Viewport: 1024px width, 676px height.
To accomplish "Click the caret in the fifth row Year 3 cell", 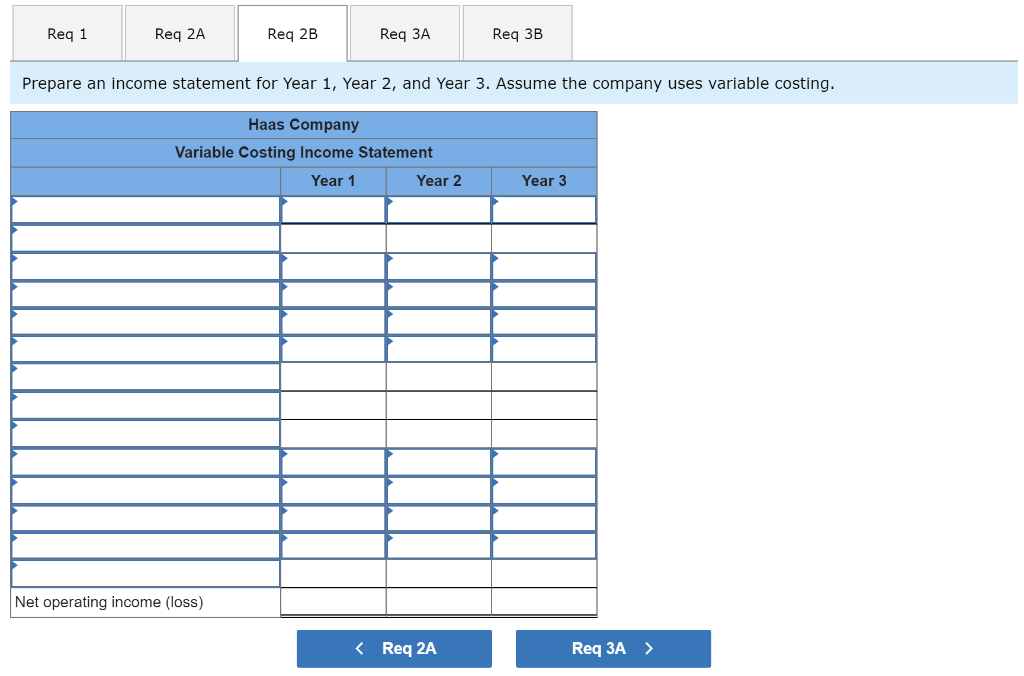I will [x=495, y=316].
